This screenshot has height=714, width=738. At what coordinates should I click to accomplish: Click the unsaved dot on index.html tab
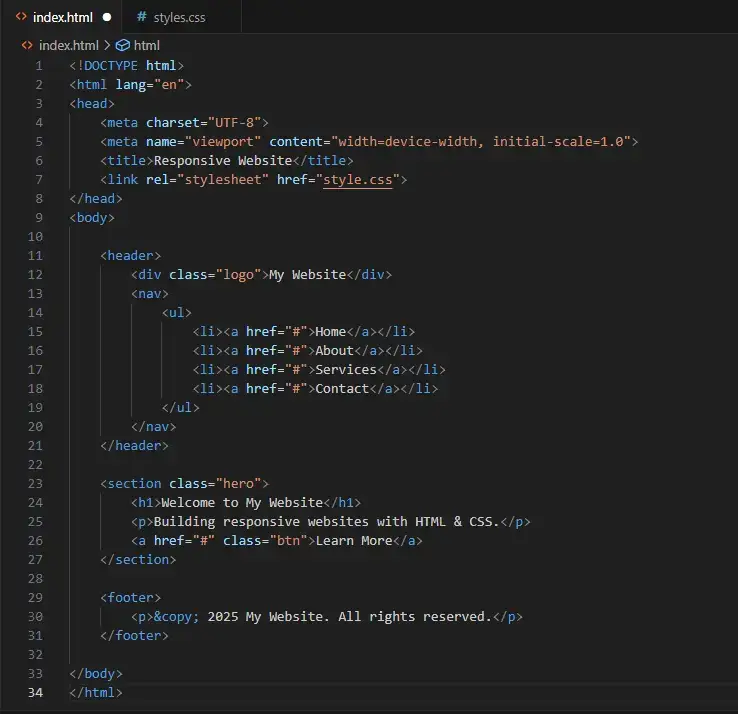coord(107,17)
